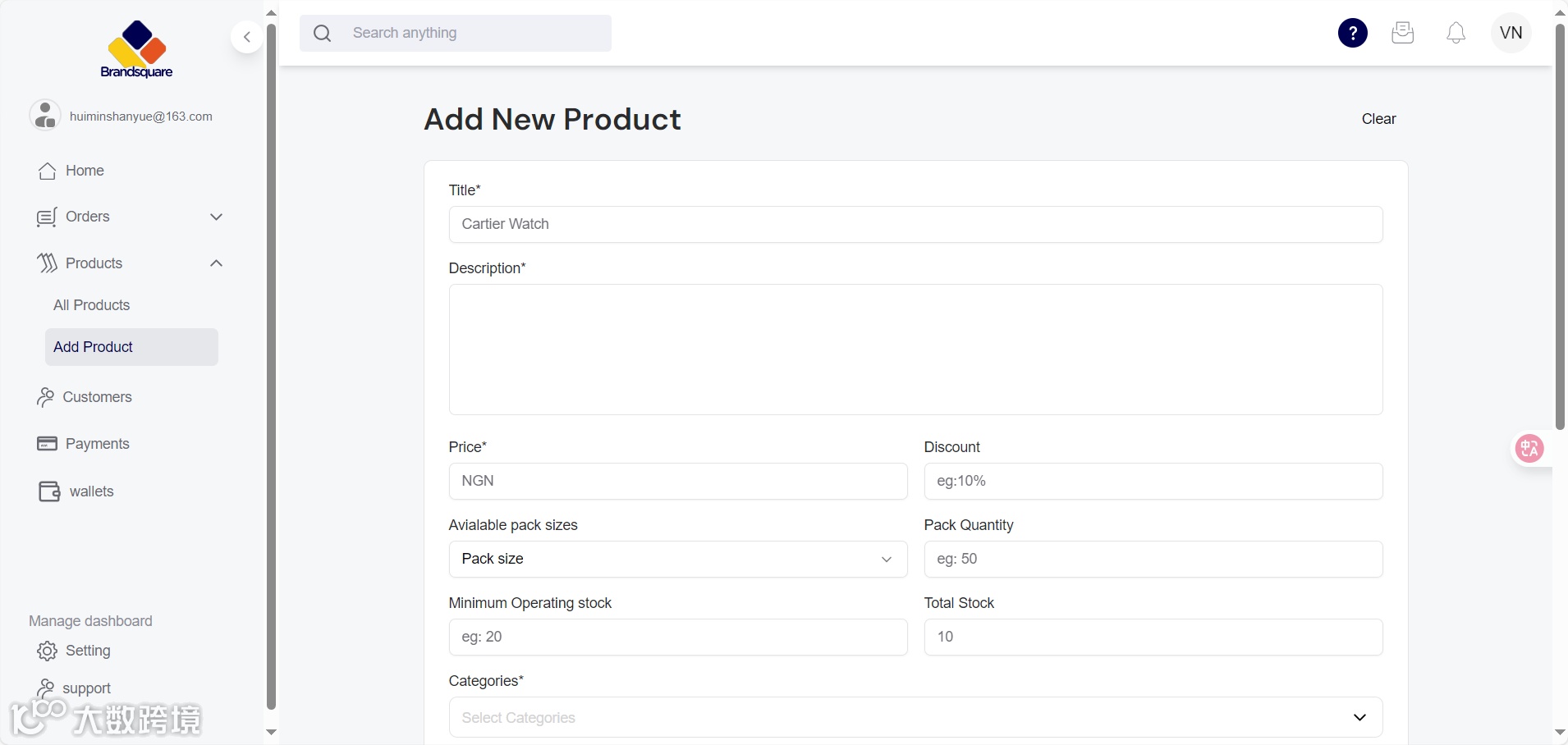
Task: Navigate to Payments
Action: click(97, 444)
